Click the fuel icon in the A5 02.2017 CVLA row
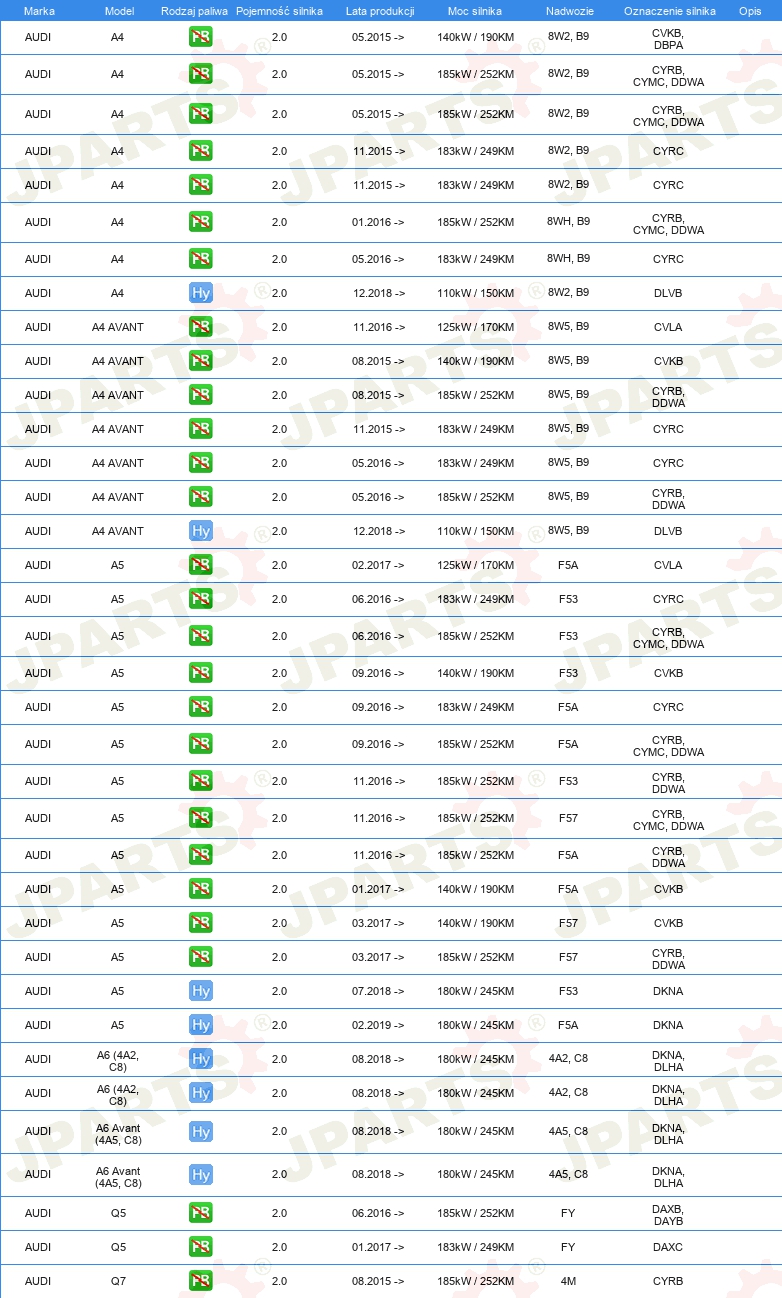782x1298 pixels. point(201,565)
